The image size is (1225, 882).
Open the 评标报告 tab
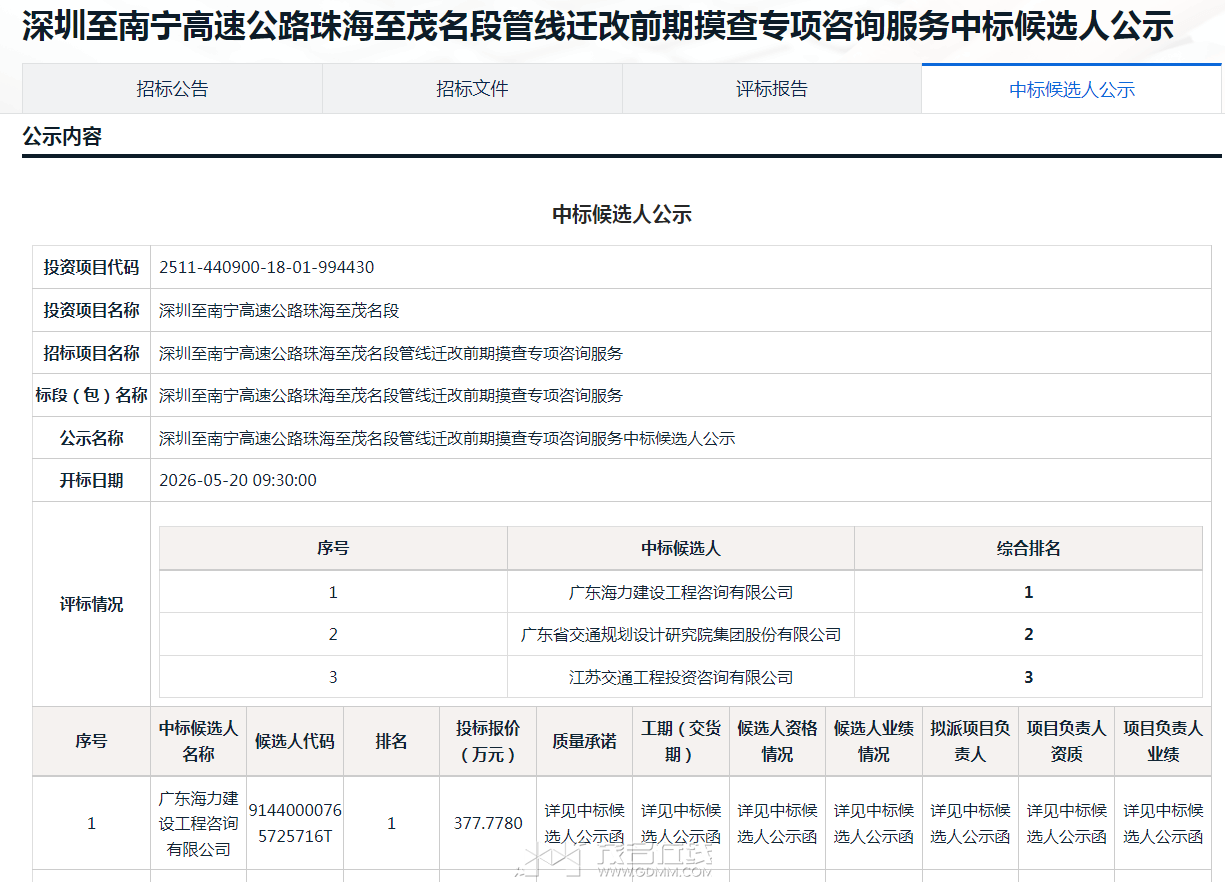tap(772, 89)
